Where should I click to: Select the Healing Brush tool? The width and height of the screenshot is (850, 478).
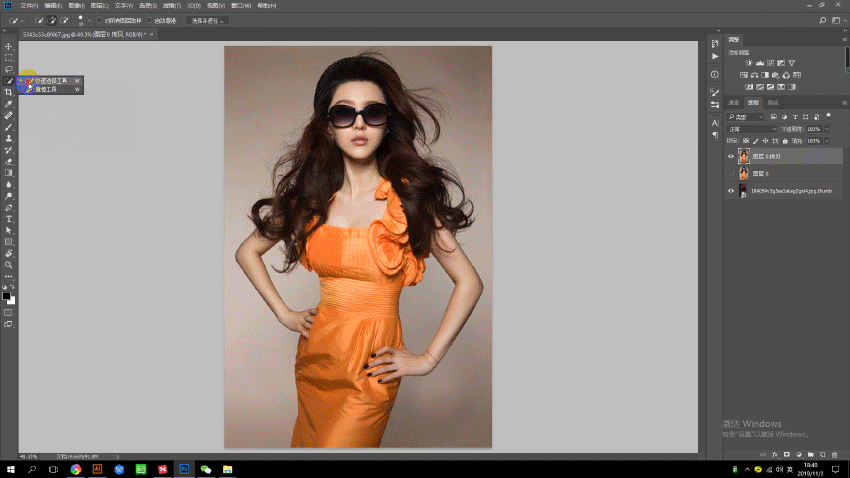[x=9, y=115]
